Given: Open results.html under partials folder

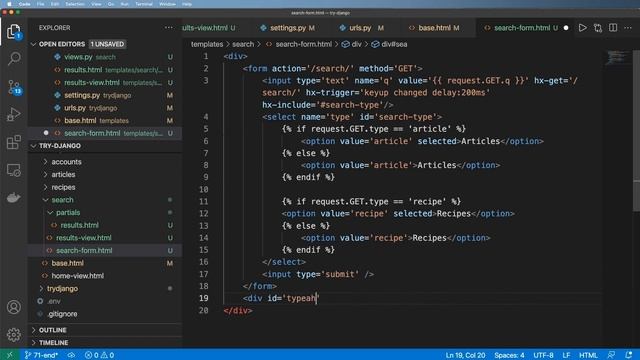Looking at the screenshot, I should pos(105,225).
